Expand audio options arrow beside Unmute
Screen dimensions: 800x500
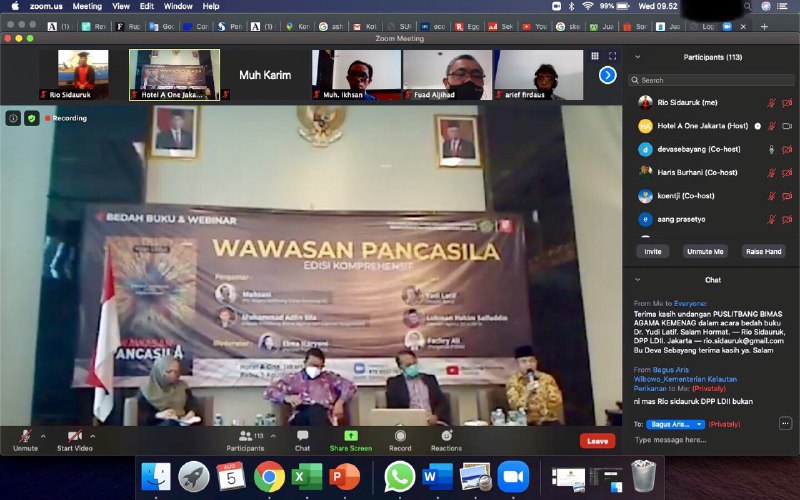tap(43, 436)
